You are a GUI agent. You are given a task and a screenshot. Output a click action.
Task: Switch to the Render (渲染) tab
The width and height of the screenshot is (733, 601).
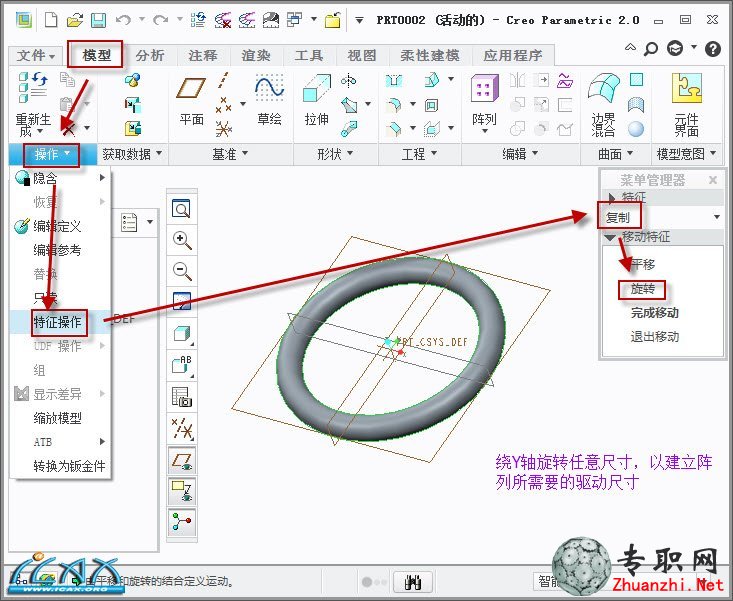[x=256, y=56]
